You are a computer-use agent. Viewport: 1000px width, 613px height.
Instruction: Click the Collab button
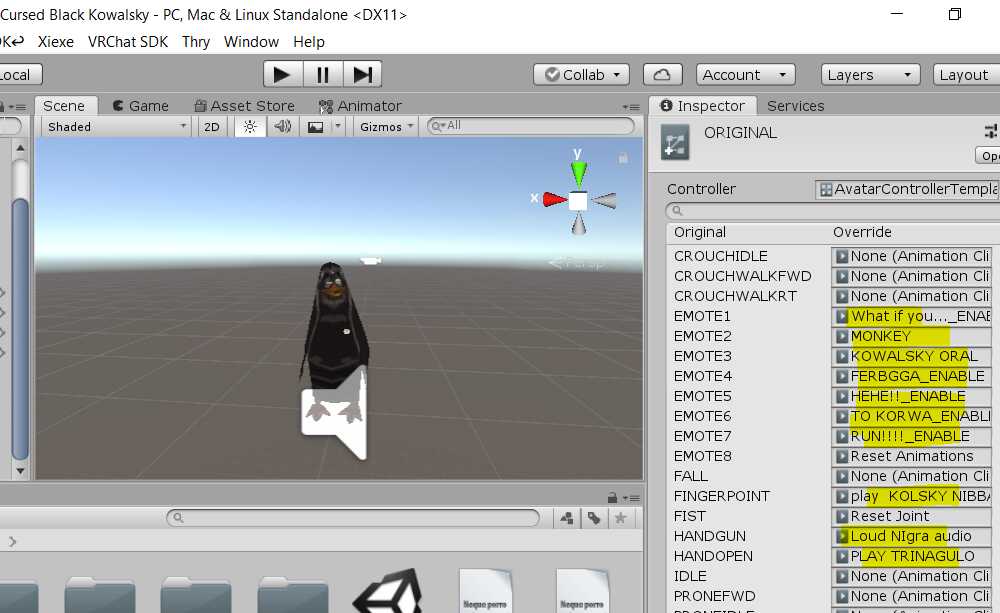coord(581,75)
